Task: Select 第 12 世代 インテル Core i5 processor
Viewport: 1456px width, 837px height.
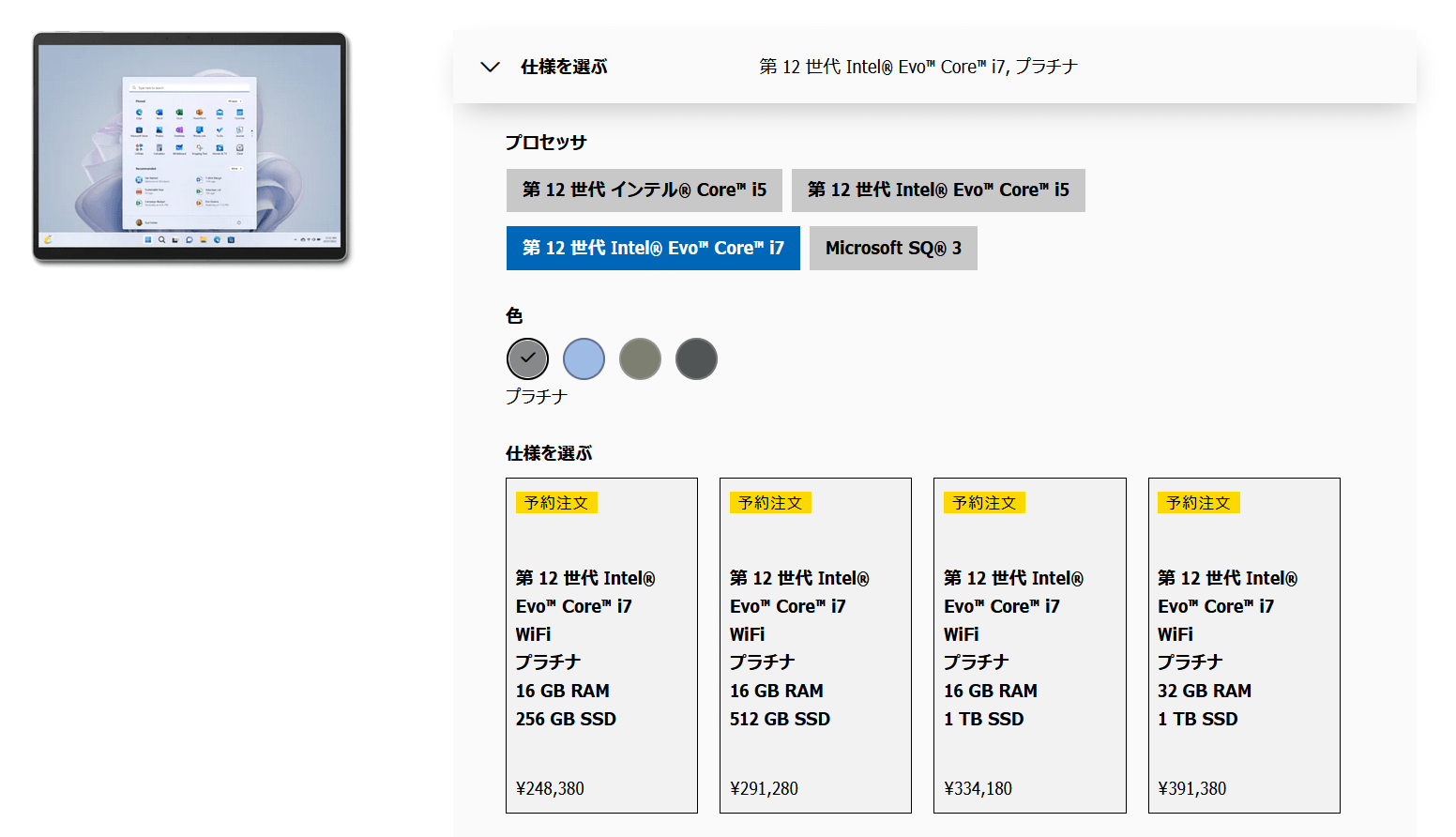Action: click(x=645, y=190)
